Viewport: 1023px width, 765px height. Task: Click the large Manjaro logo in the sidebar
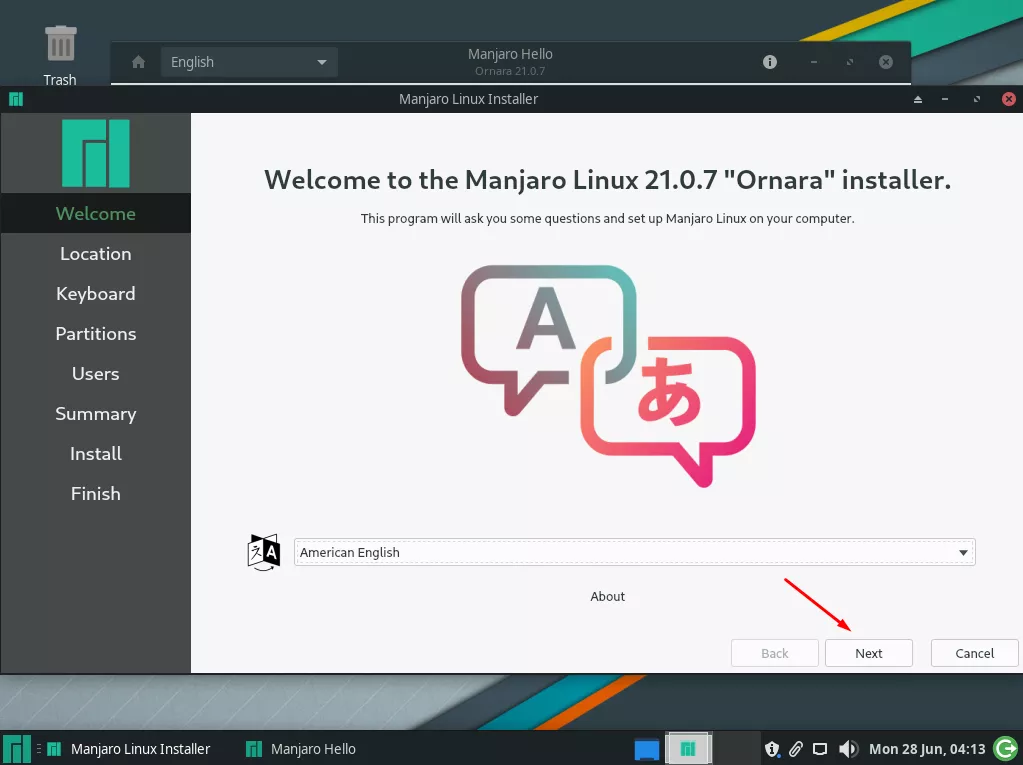(96, 153)
